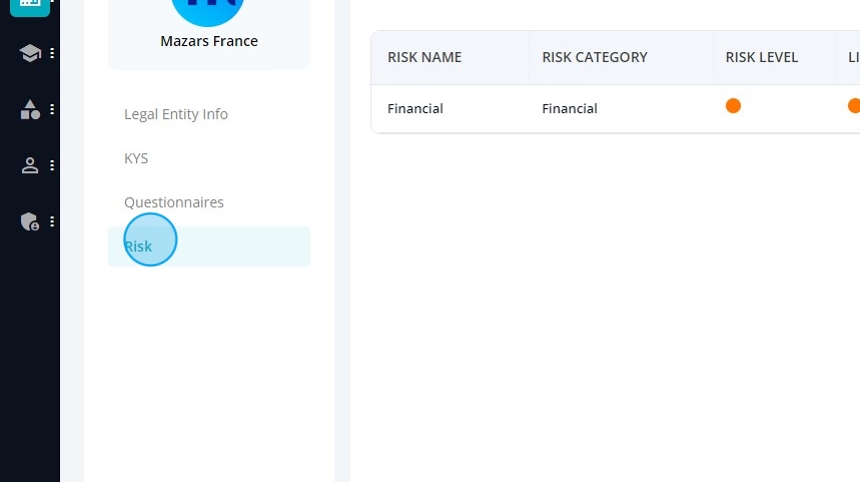Image resolution: width=860 pixels, height=482 pixels.
Task: Open the three-dot menu next to shield icon
Action: pyautogui.click(x=52, y=222)
